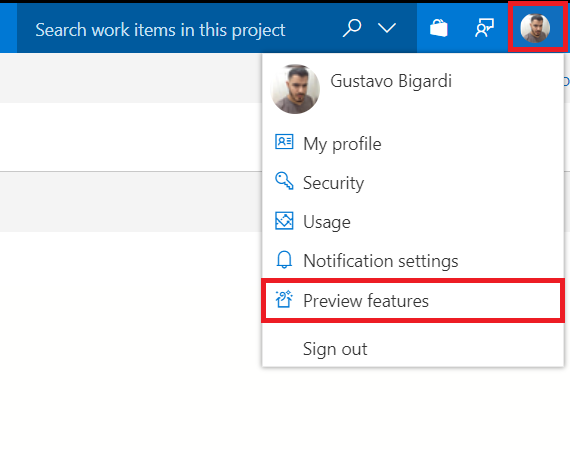Open the feedback chat icon
The height and width of the screenshot is (450, 570).
pyautogui.click(x=484, y=28)
